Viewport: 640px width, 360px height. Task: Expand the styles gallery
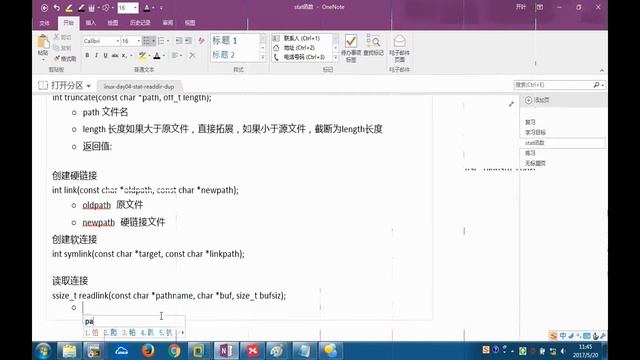point(262,58)
